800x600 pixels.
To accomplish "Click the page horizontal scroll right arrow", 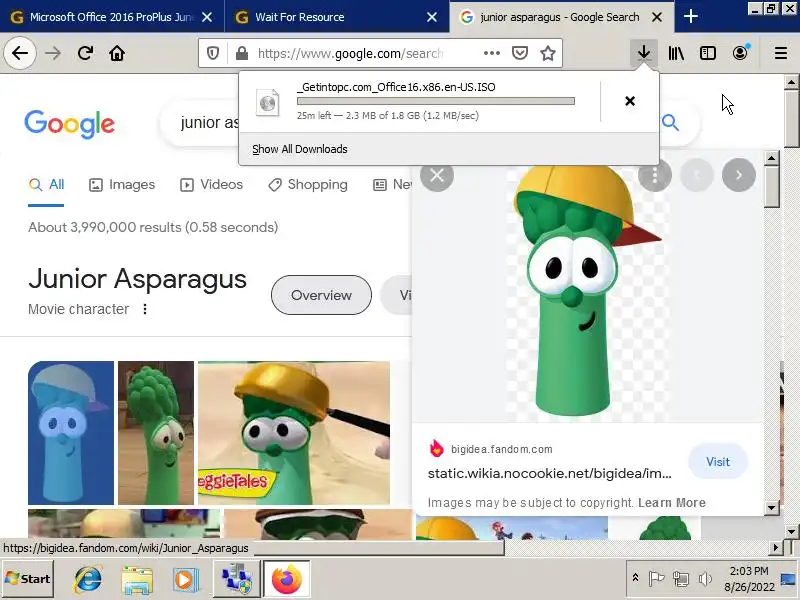I will pyautogui.click(x=776, y=548).
